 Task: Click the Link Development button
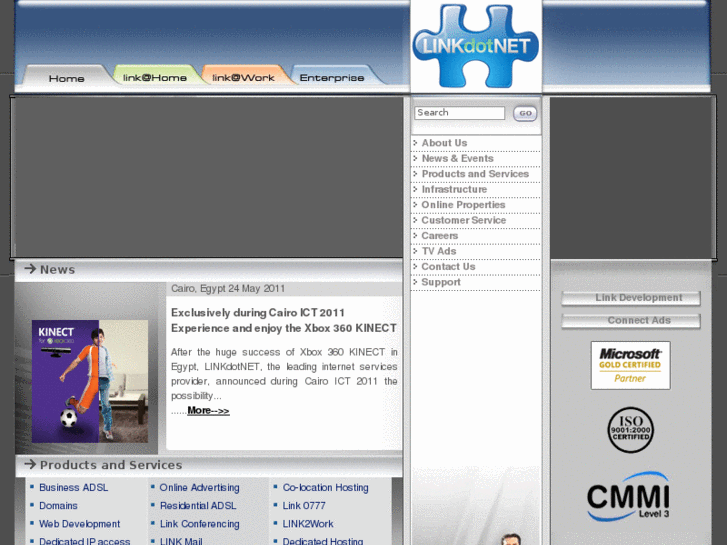631,298
